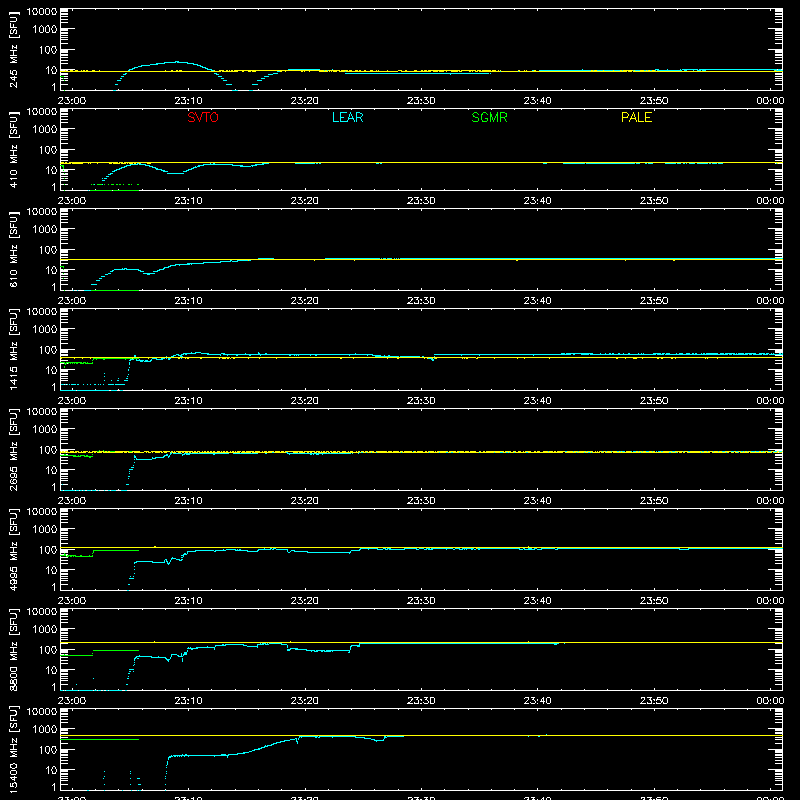Click the red SVTO legend label

click(x=203, y=117)
